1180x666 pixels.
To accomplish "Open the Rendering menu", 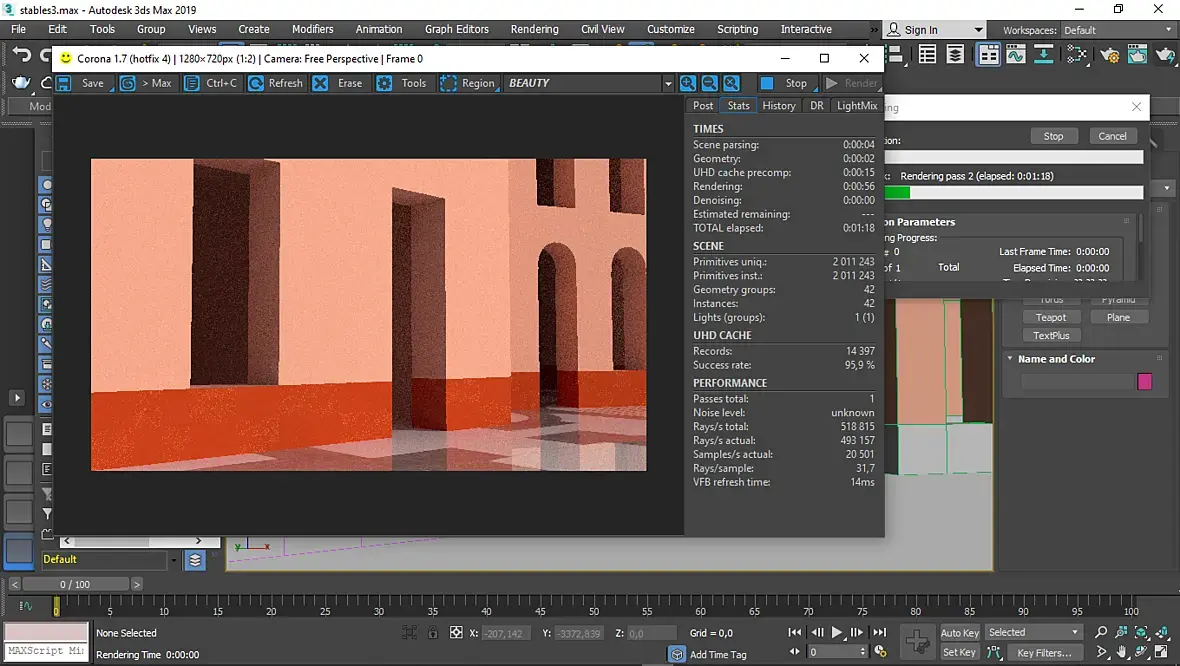I will click(534, 29).
